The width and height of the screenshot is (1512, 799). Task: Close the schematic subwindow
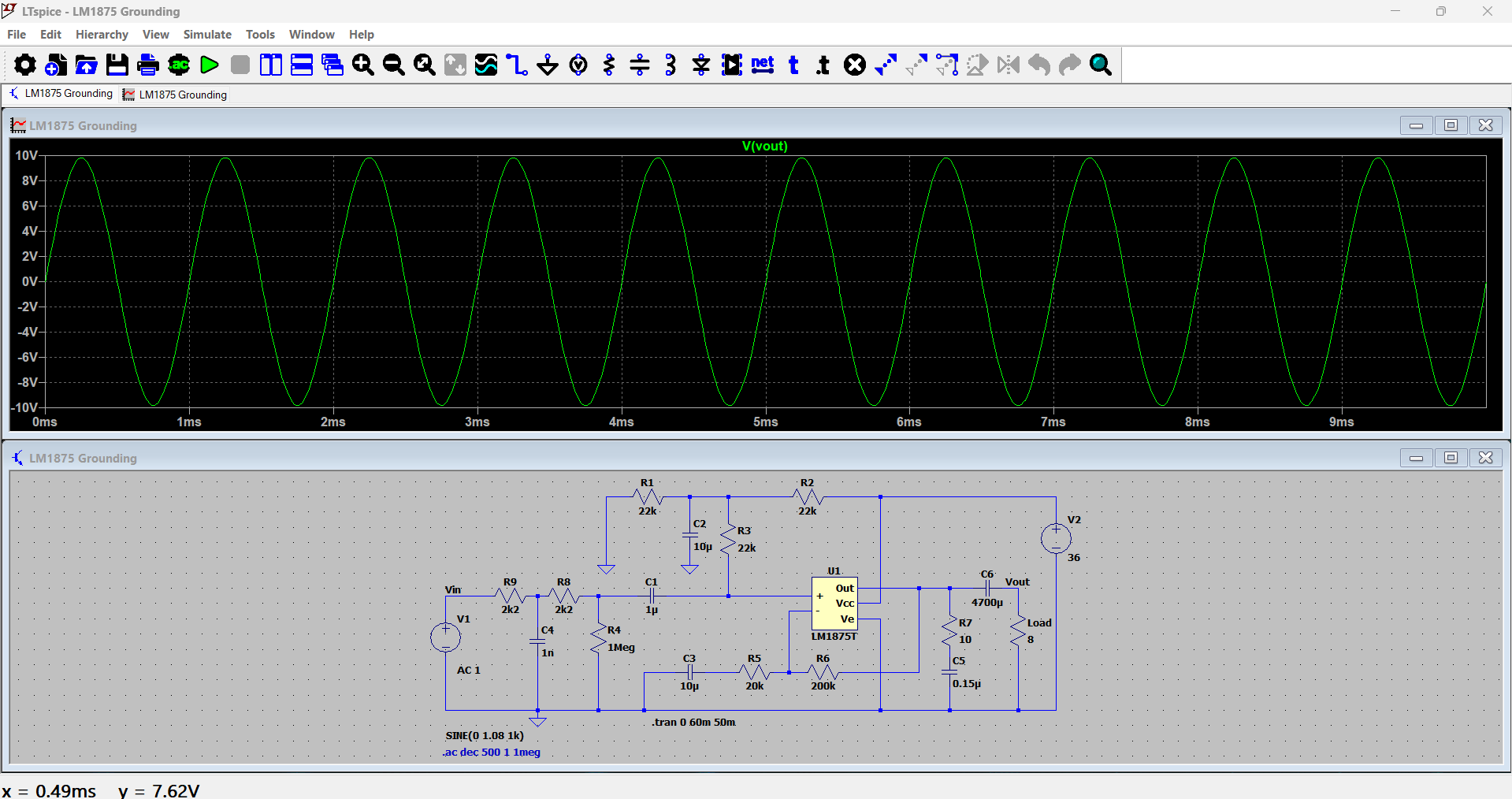click(1486, 458)
